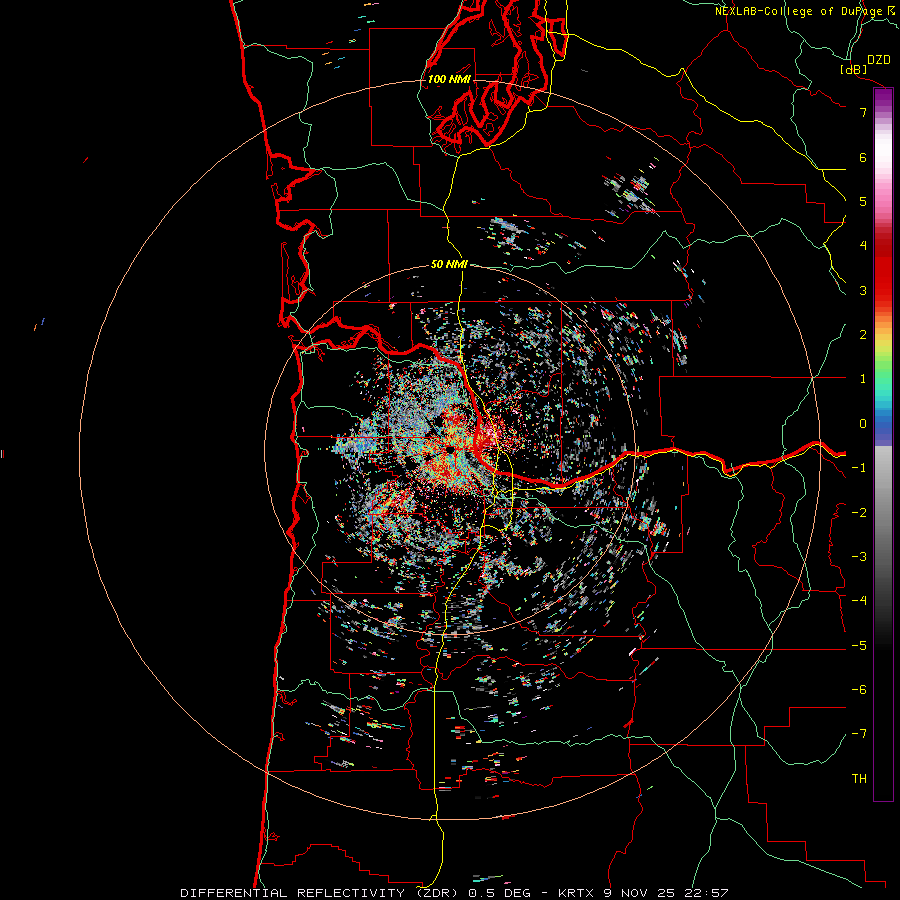Click the "0" tick label on the scale
Image resolution: width=900 pixels, height=900 pixels.
pos(863,424)
